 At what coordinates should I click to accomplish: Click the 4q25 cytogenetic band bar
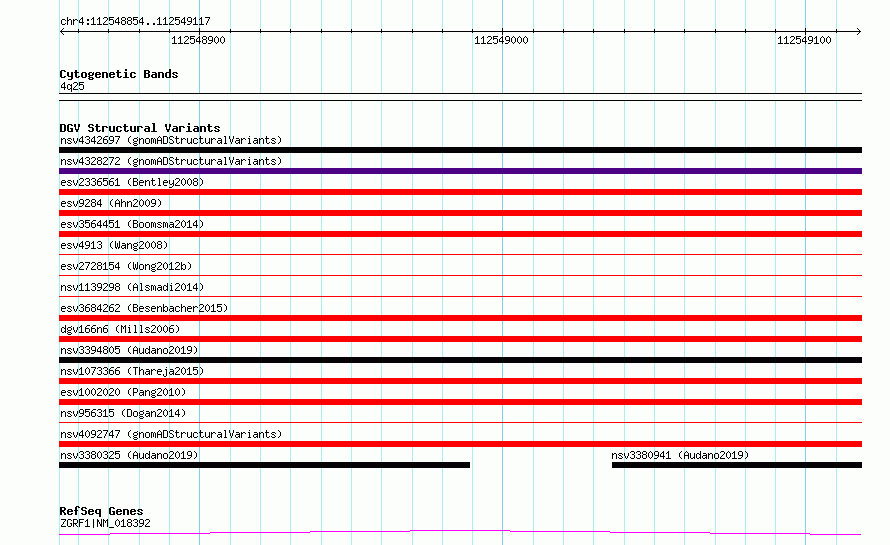coord(460,97)
